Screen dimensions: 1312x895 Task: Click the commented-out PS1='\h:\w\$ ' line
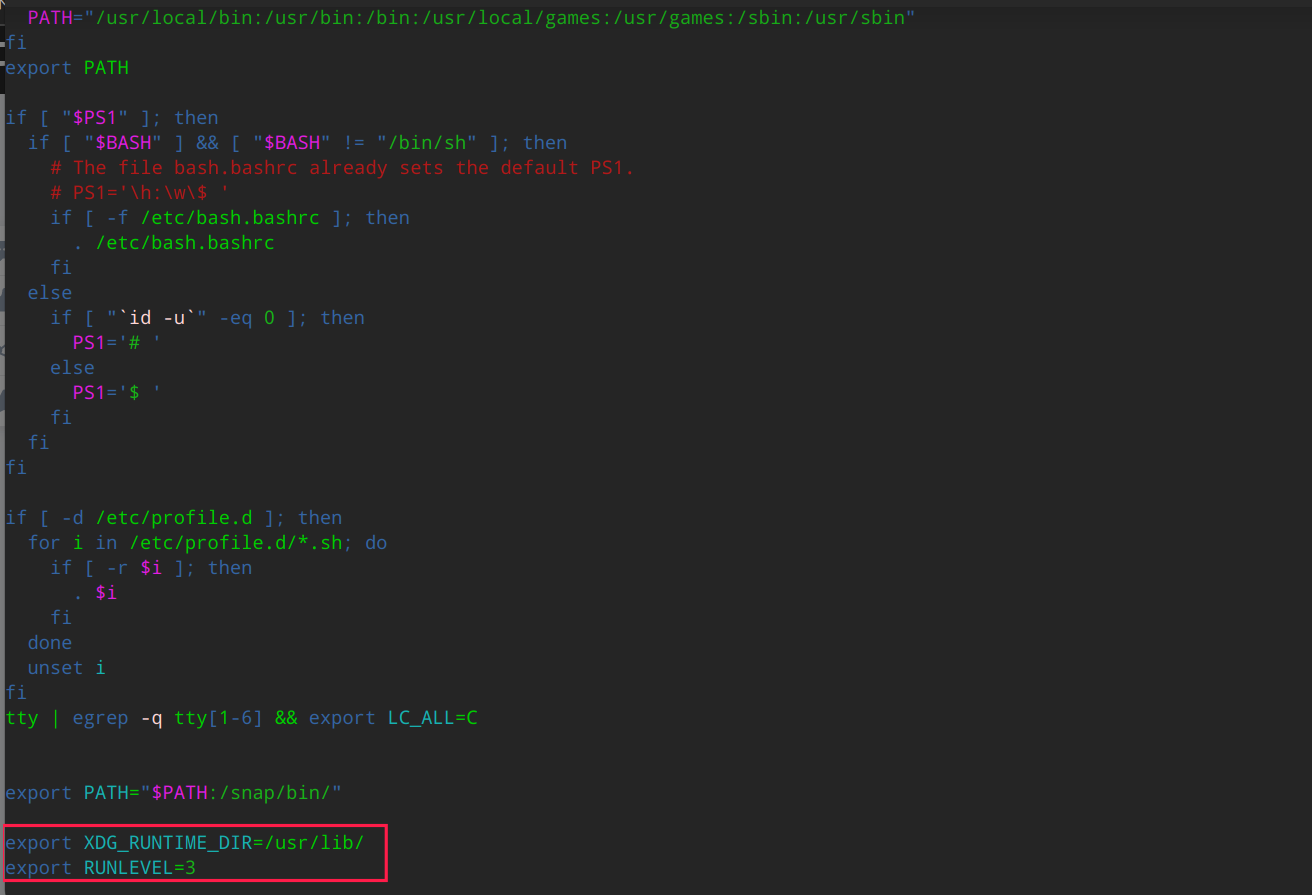tap(141, 193)
